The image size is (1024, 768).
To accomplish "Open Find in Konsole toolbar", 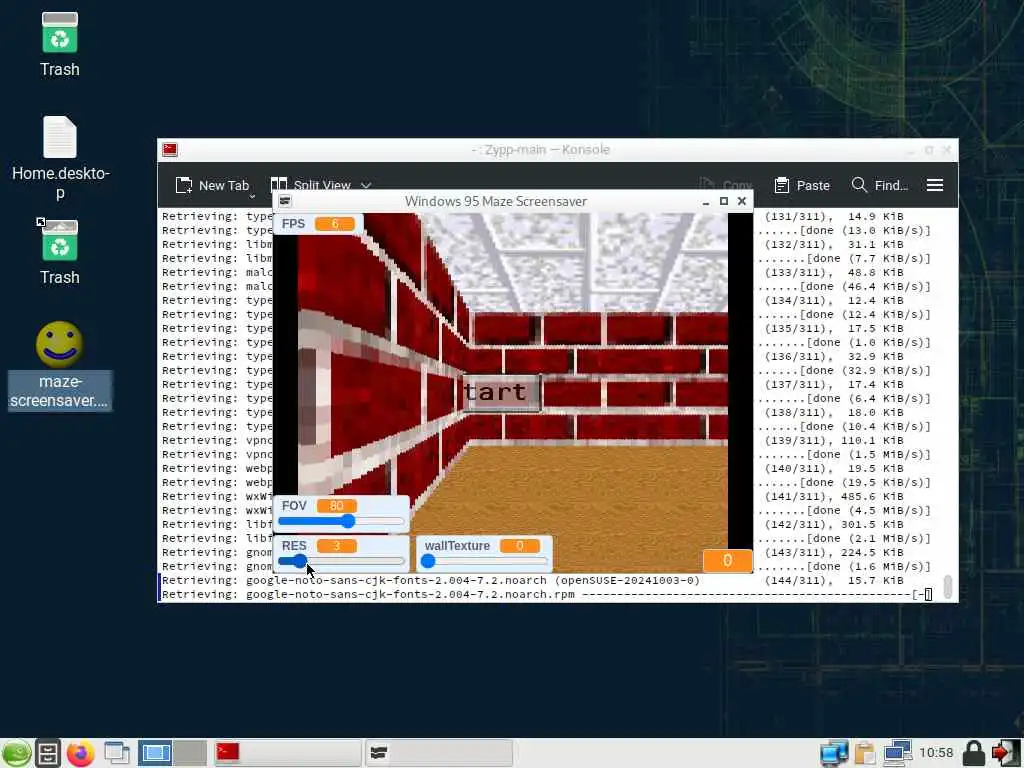I will [880, 185].
